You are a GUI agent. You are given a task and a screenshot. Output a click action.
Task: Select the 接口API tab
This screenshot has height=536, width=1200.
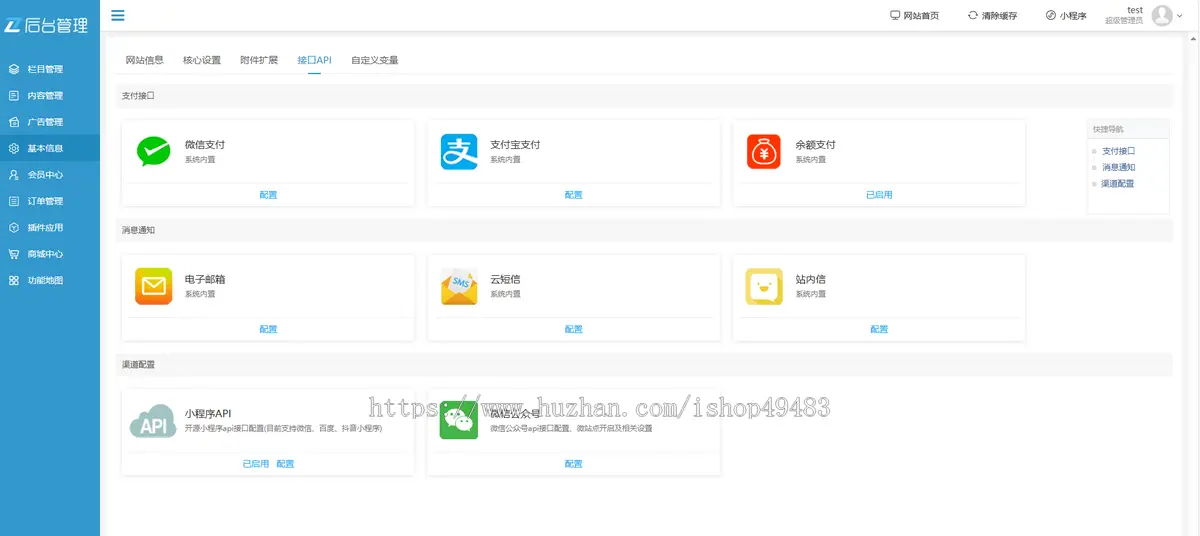[x=314, y=60]
